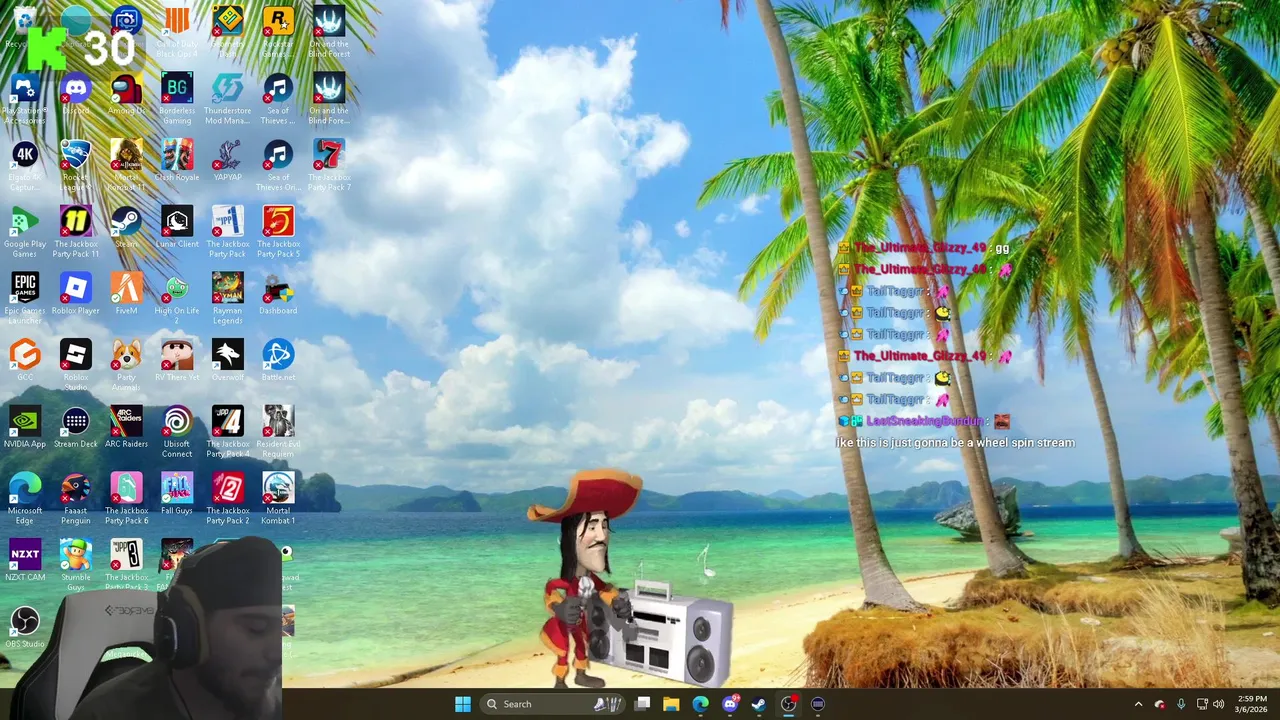Open Steam from the taskbar

(759, 704)
